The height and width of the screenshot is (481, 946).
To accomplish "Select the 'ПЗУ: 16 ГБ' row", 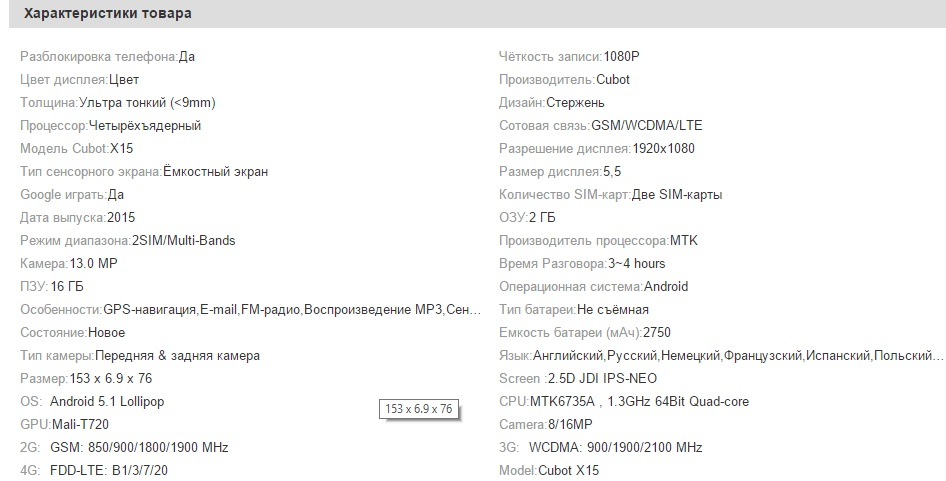I will pos(52,286).
